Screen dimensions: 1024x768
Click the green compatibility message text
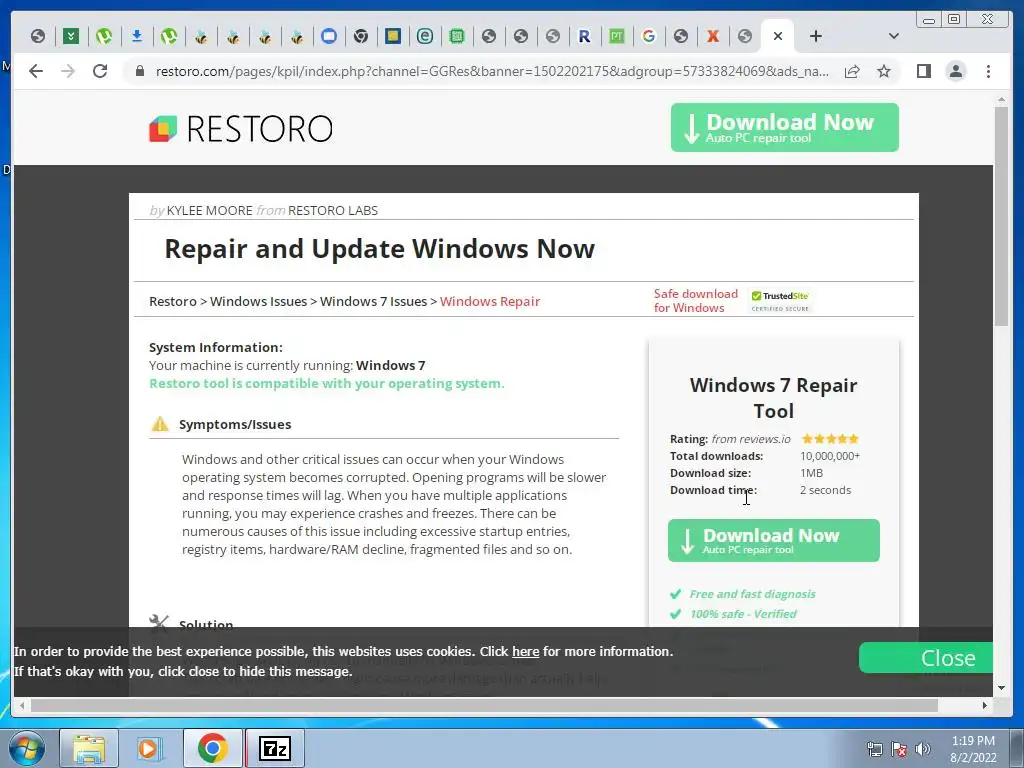pos(327,383)
